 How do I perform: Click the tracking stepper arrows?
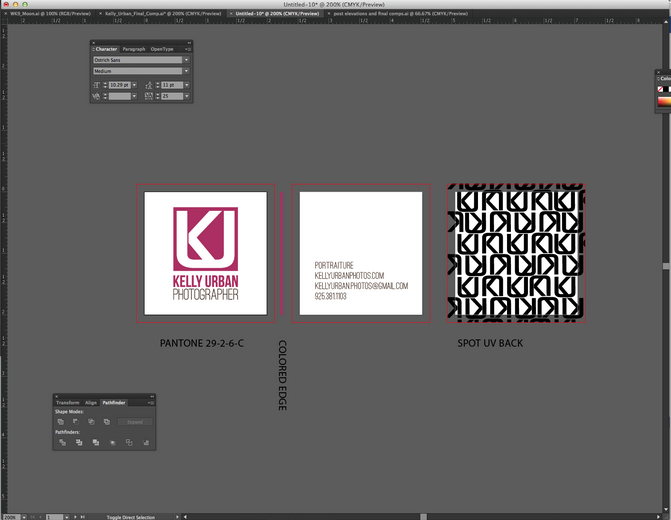pyautogui.click(x=157, y=96)
